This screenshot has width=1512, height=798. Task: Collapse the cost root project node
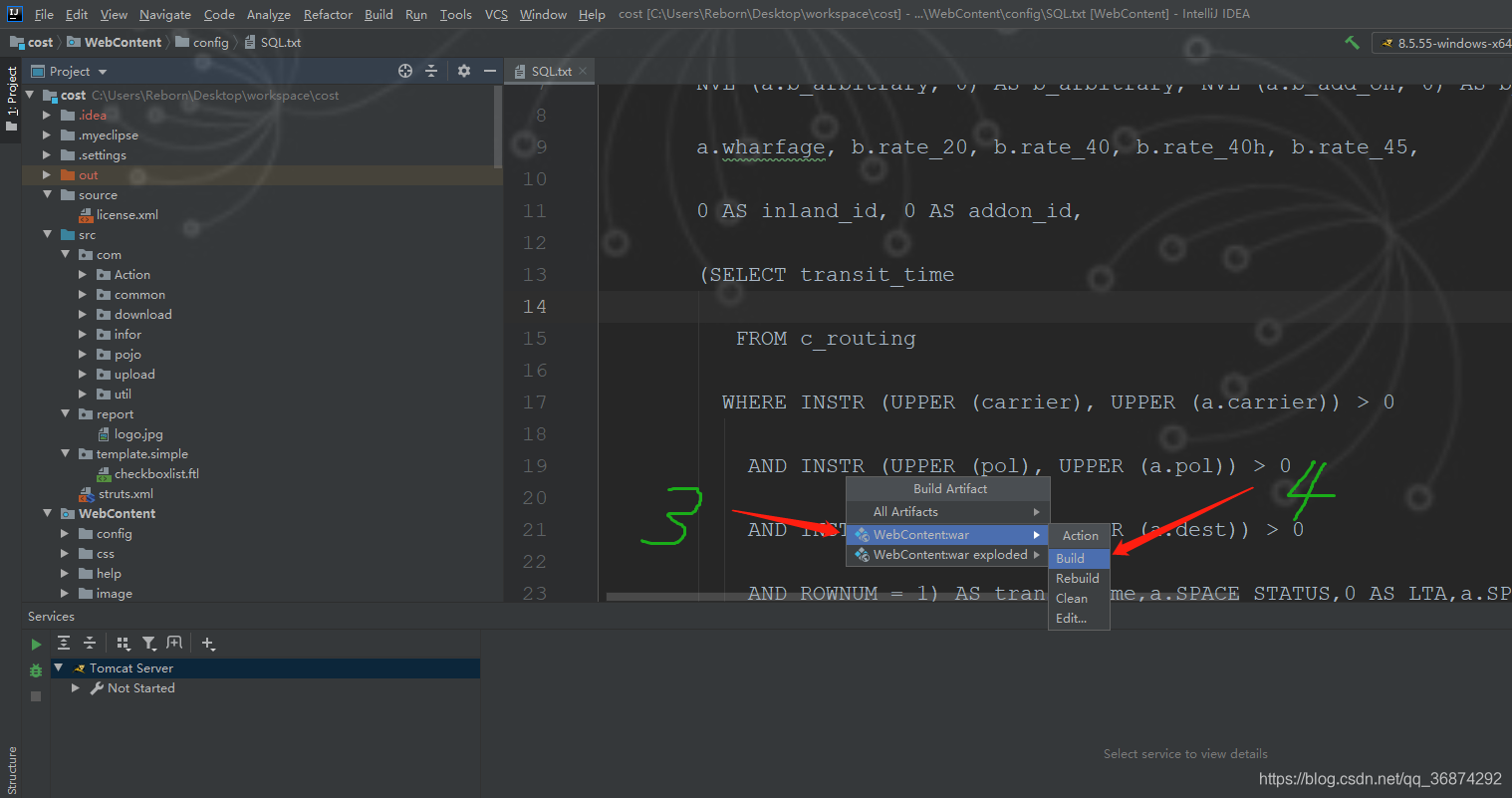(x=29, y=95)
